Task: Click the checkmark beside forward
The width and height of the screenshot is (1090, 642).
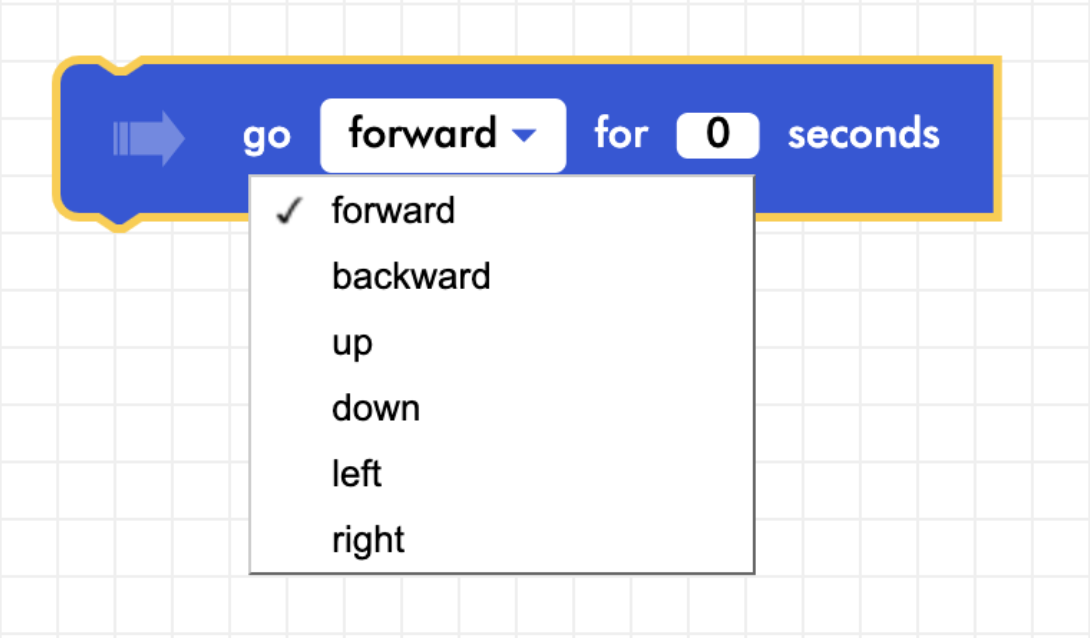Action: tap(289, 212)
